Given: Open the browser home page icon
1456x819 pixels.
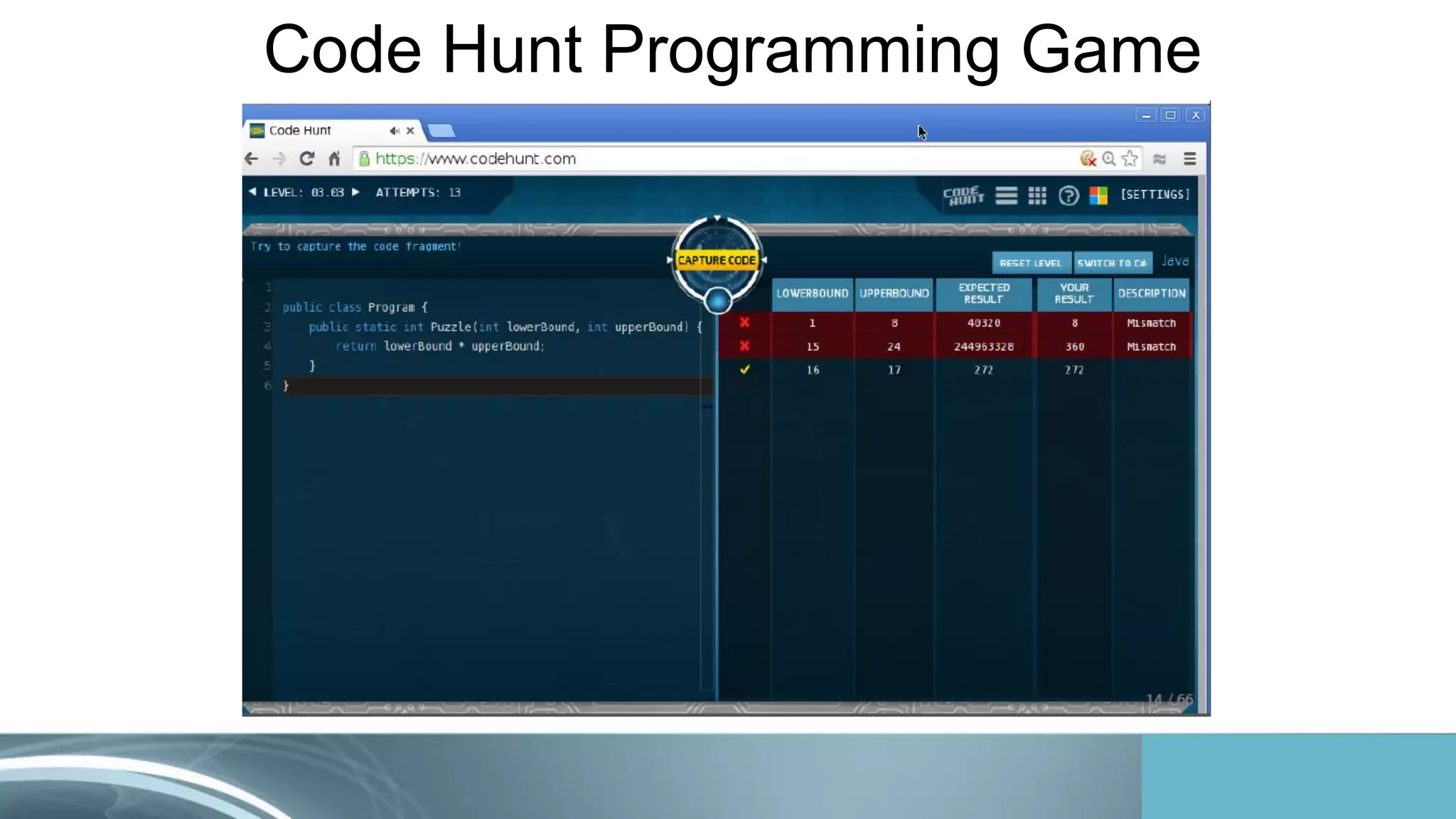Looking at the screenshot, I should click(335, 159).
